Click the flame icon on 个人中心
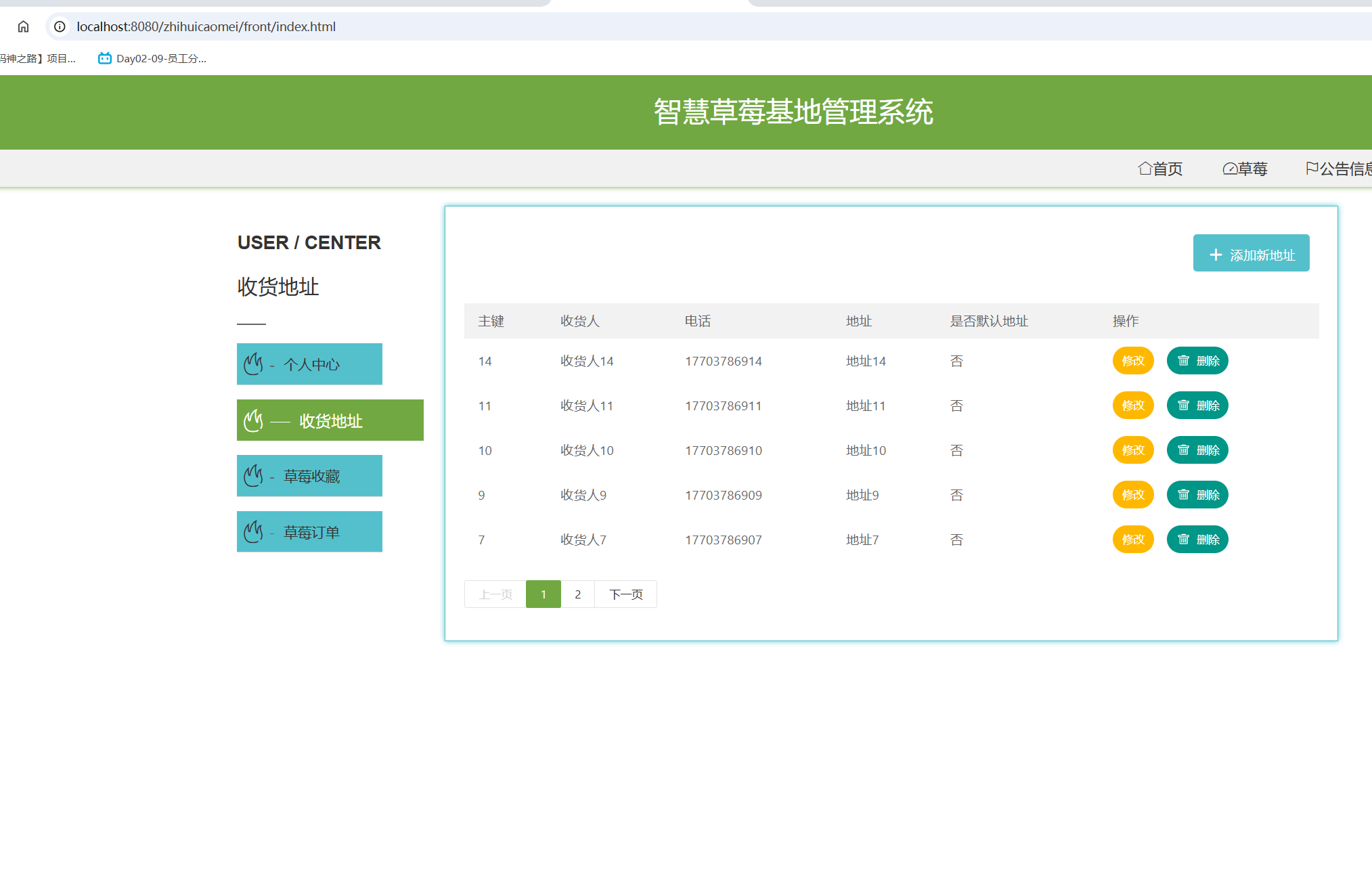Viewport: 1372px width, 872px height. [253, 364]
